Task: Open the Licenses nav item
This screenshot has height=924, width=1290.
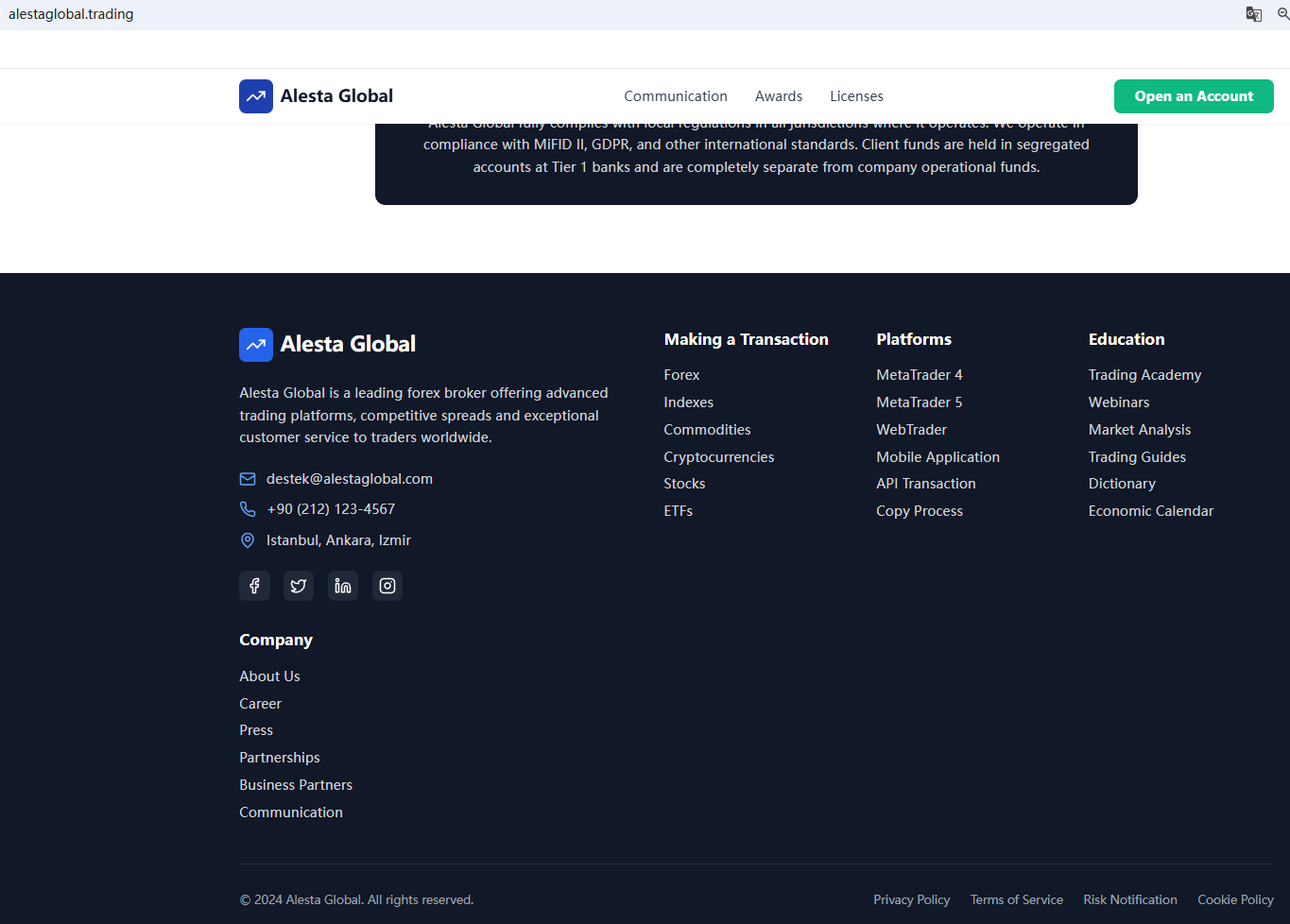Action: (x=856, y=96)
